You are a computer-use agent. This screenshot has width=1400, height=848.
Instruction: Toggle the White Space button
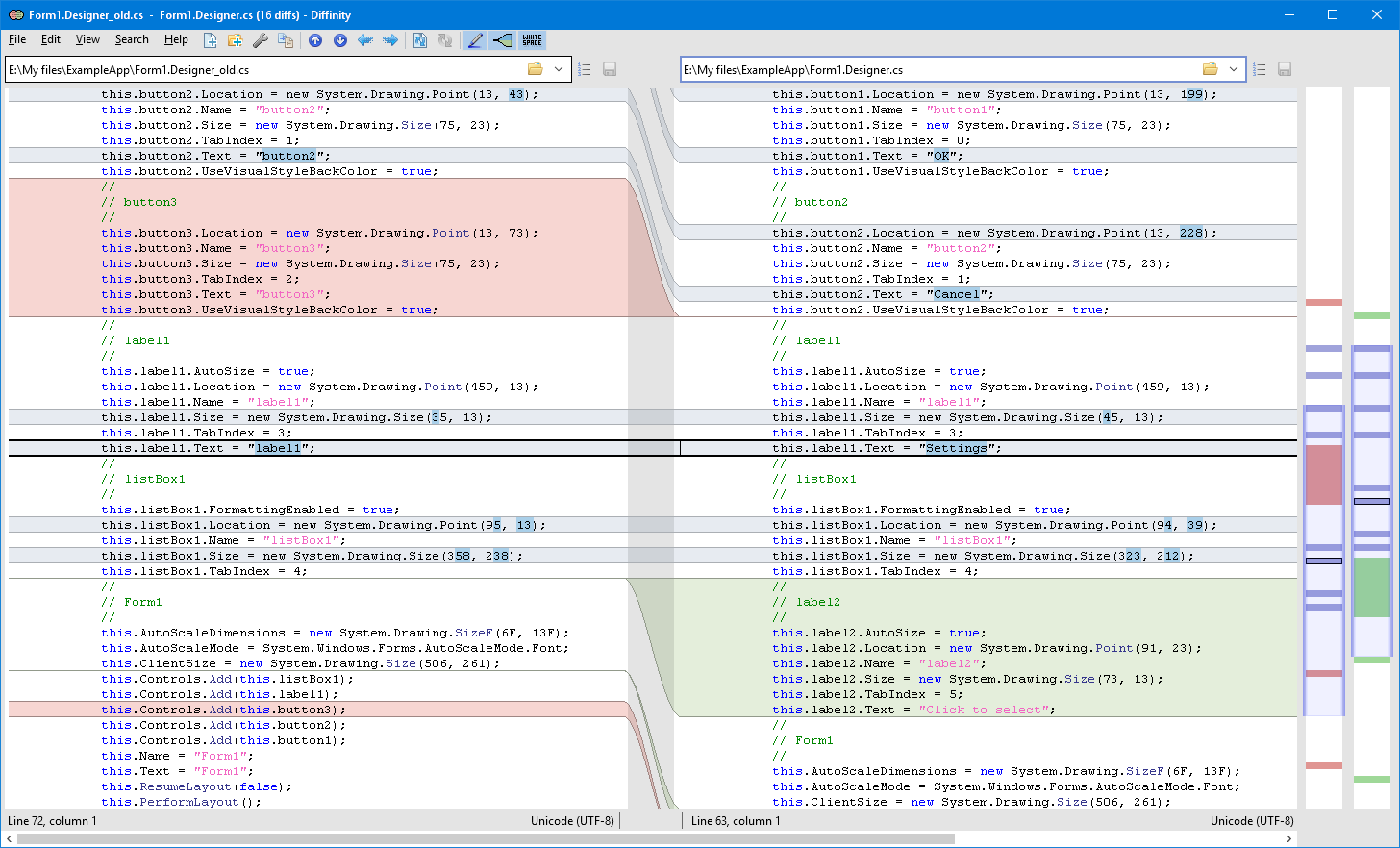(x=532, y=40)
